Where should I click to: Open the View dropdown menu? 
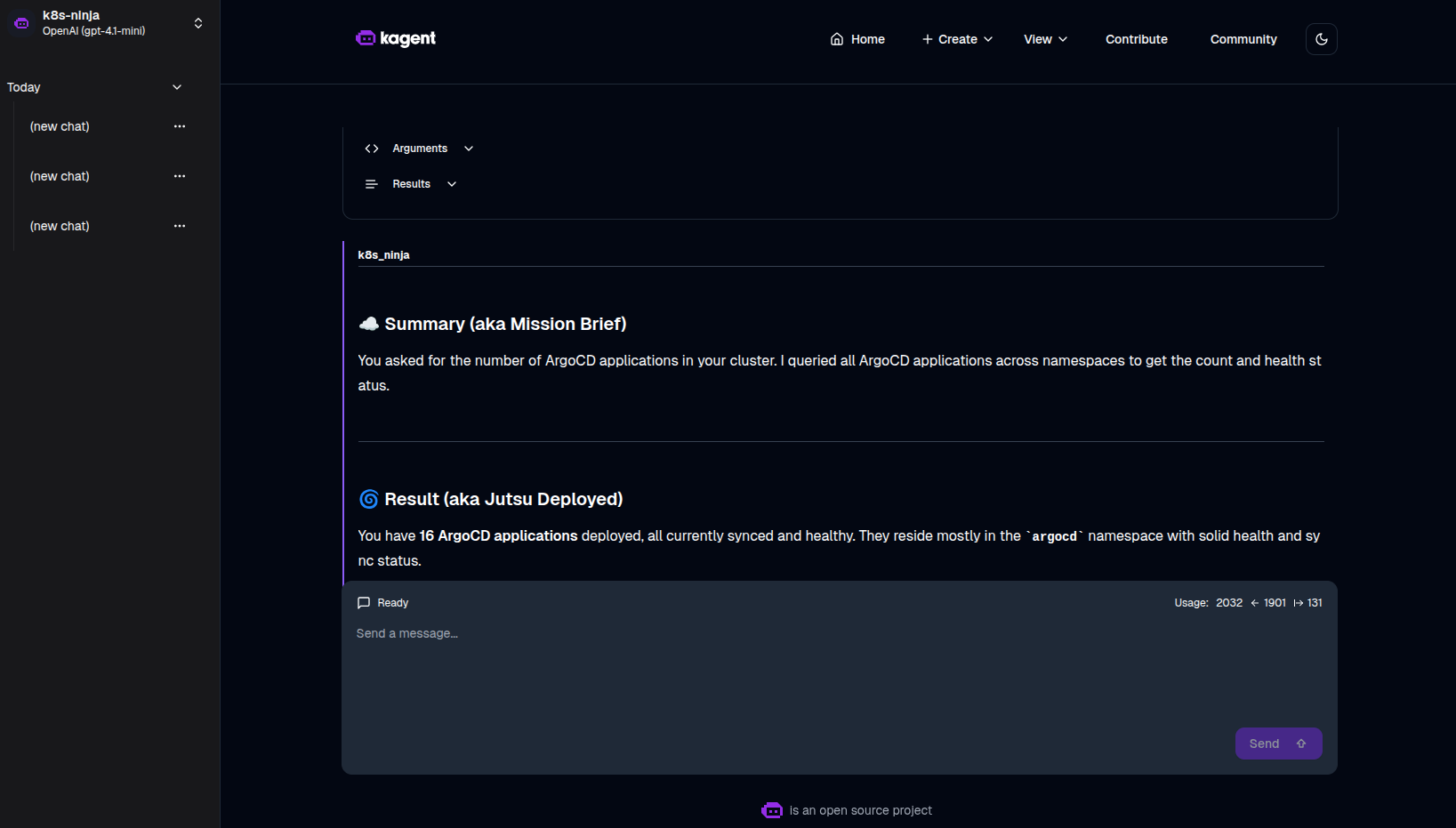tap(1045, 39)
